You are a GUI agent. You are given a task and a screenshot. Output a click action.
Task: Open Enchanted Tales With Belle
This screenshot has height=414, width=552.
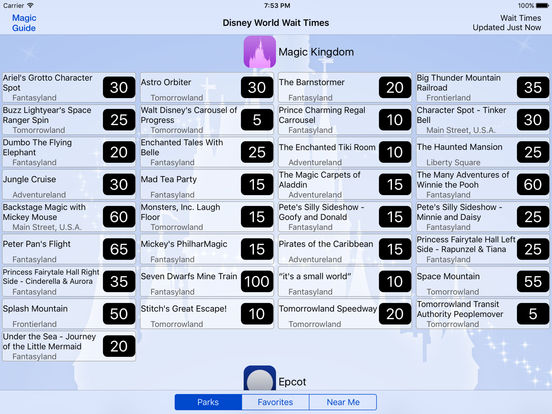[207, 152]
